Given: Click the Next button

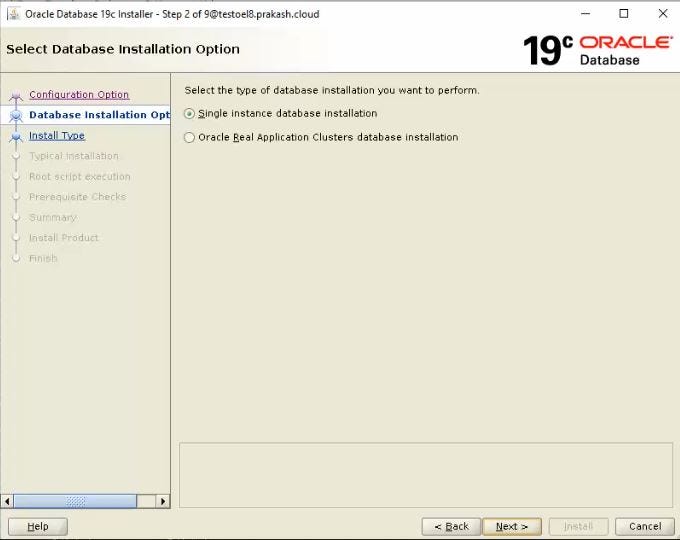Looking at the screenshot, I should tap(512, 527).
